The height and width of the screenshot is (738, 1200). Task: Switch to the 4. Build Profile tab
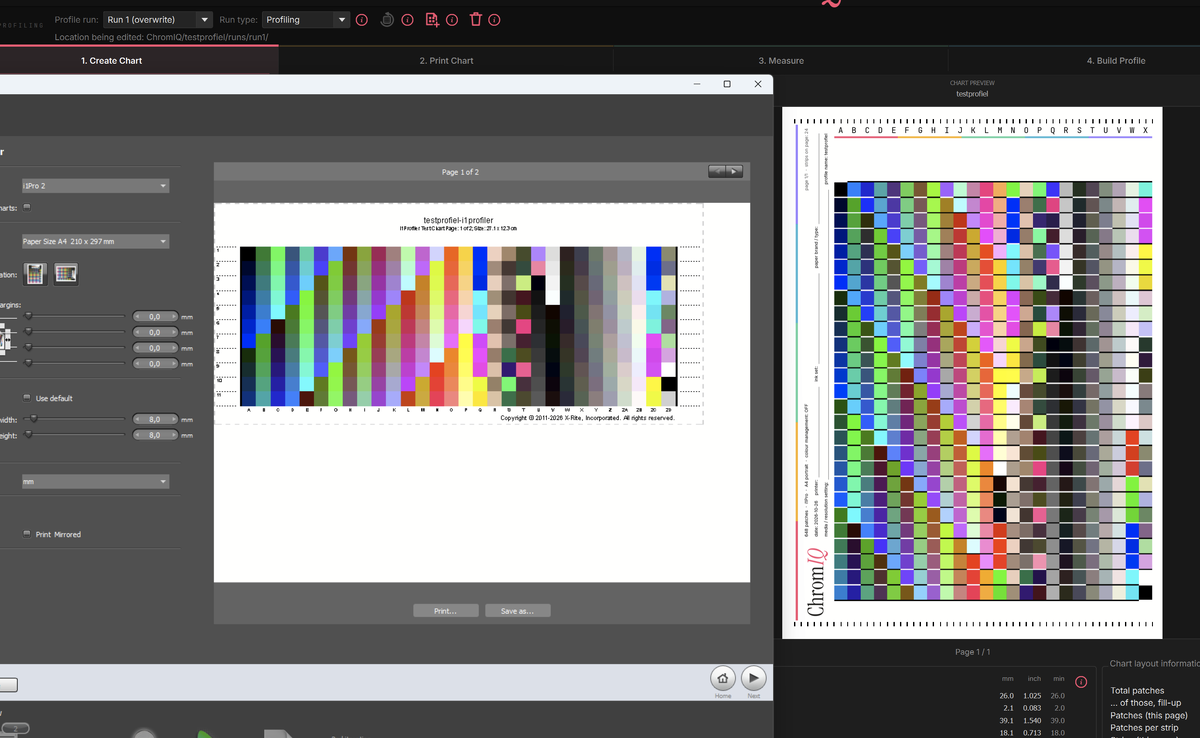click(x=1116, y=61)
